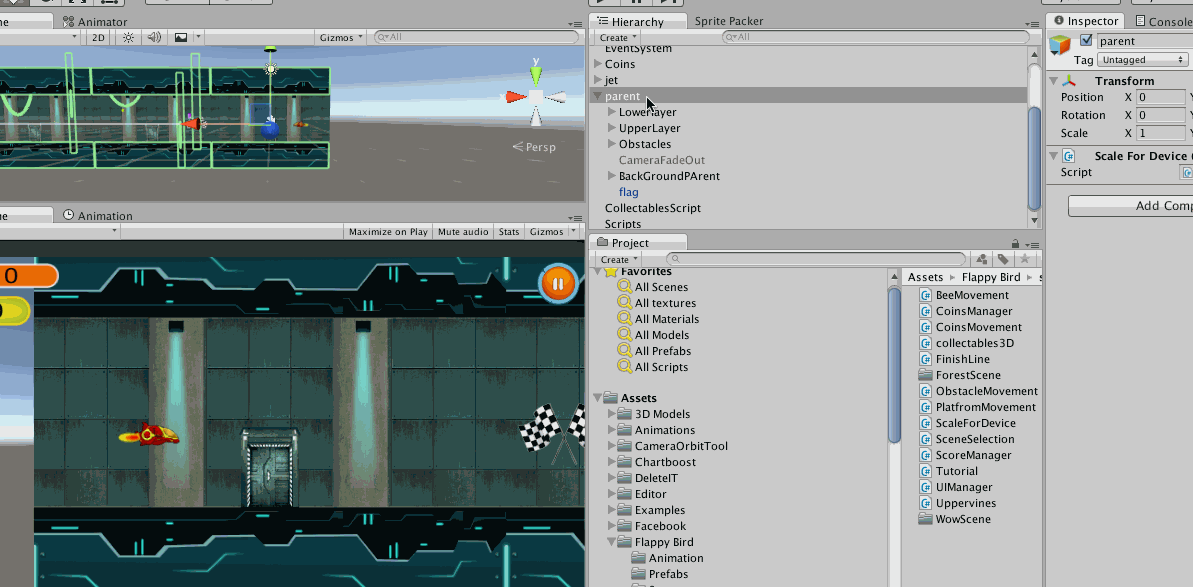The width and height of the screenshot is (1193, 587).
Task: Click Persp projection label in scene
Action: click(535, 147)
